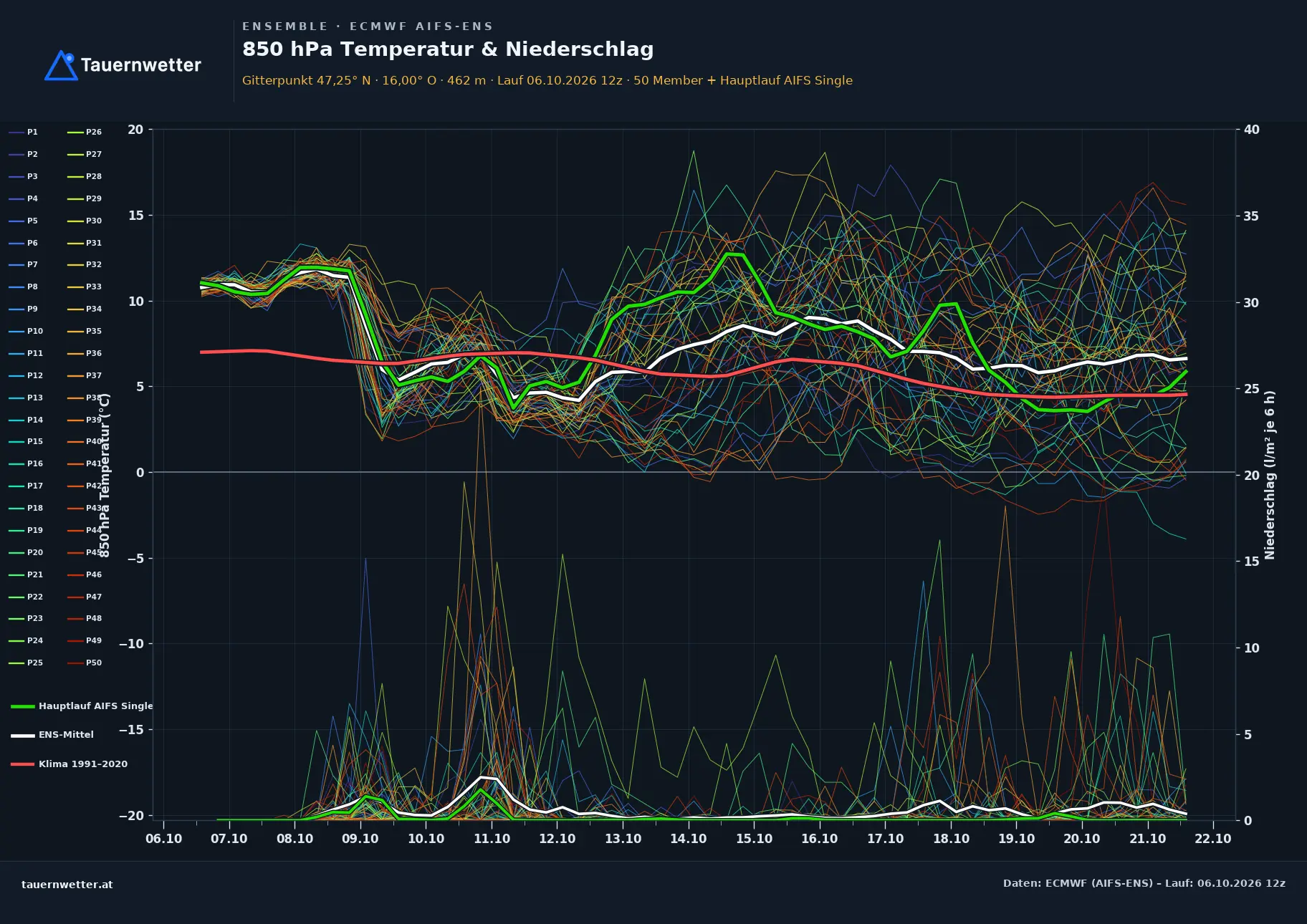The height and width of the screenshot is (924, 1307).
Task: Select legend entry P46
Action: [x=85, y=574]
